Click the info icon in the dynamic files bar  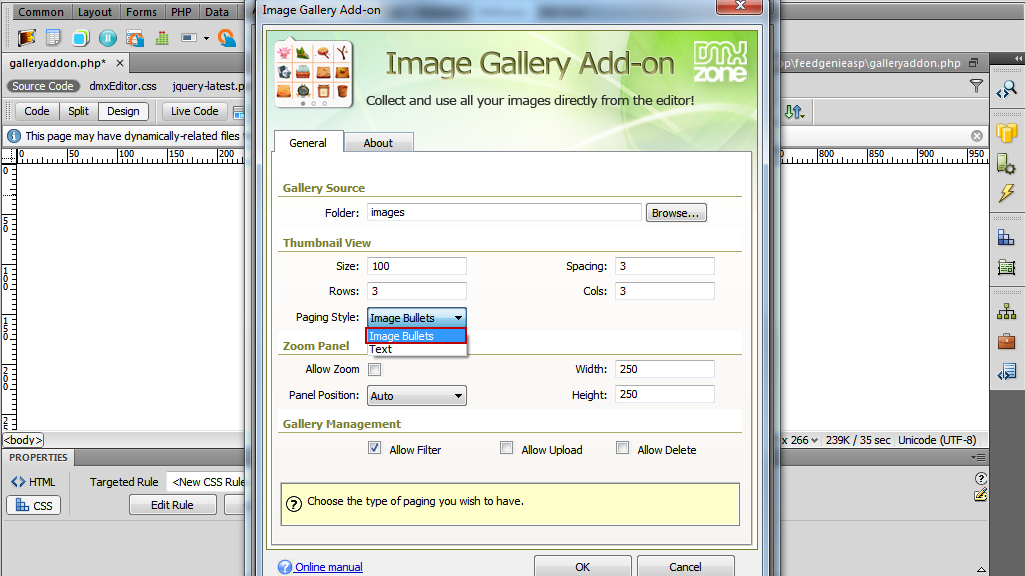(14, 136)
